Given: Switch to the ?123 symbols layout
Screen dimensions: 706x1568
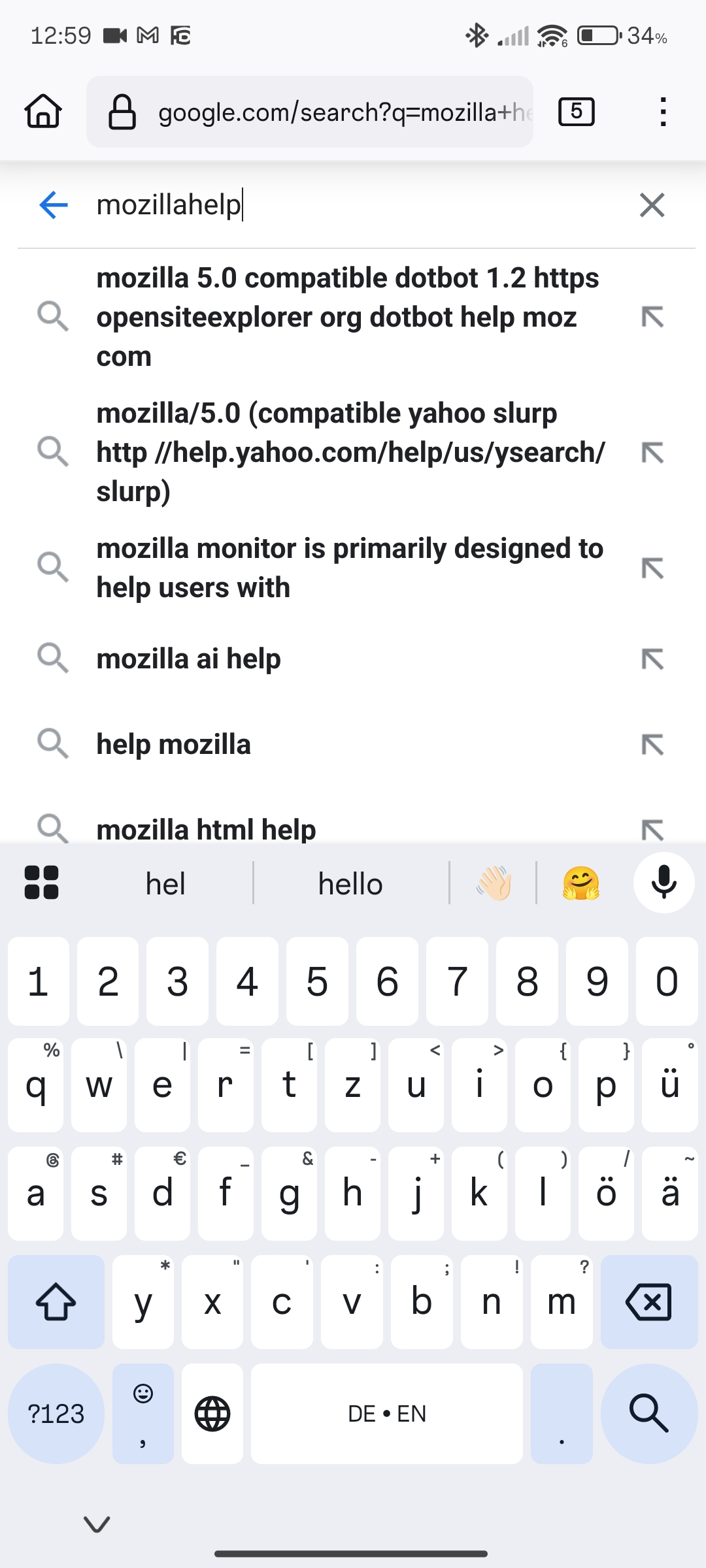Looking at the screenshot, I should (x=56, y=1413).
